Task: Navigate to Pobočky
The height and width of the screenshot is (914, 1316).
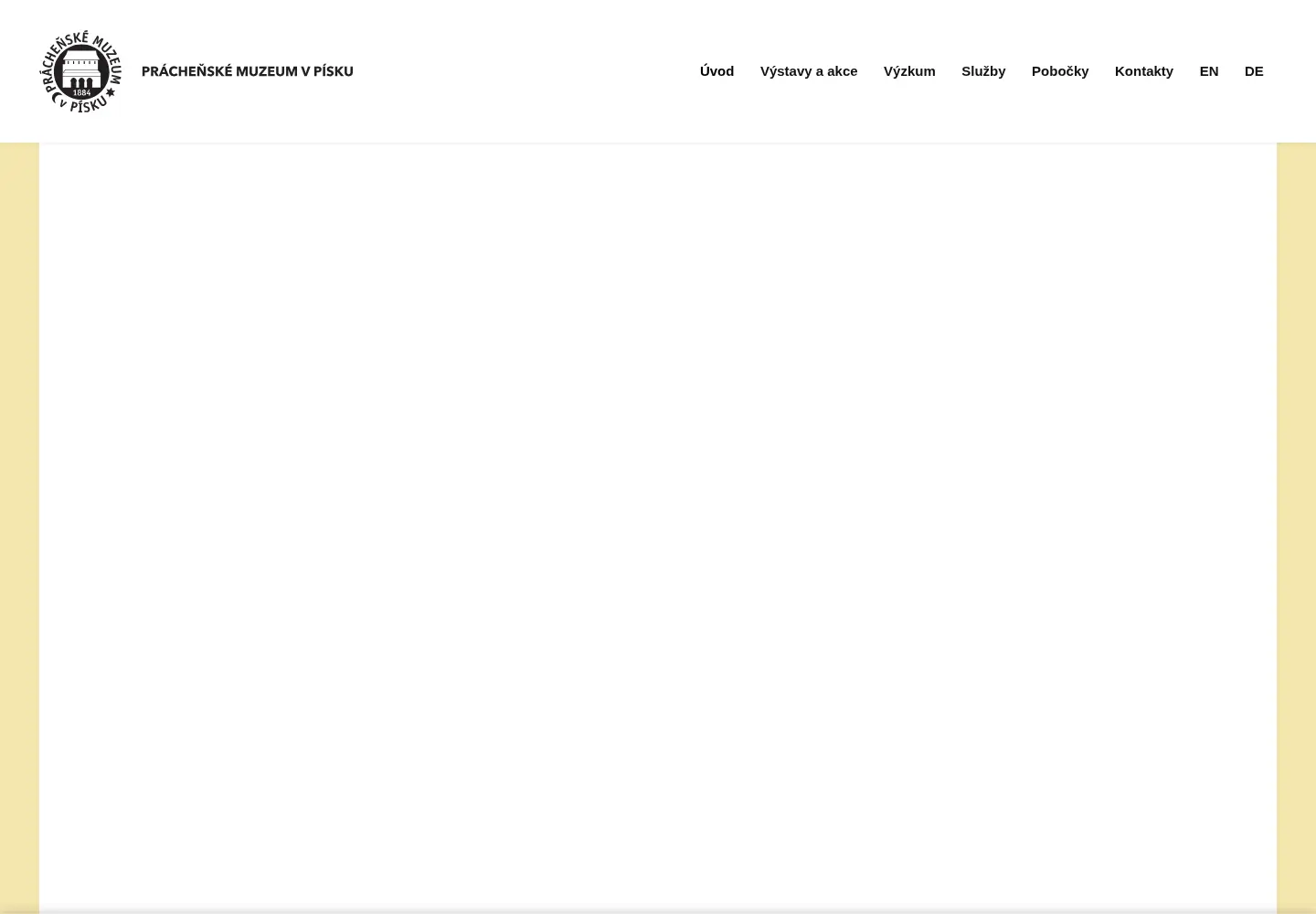Action: click(1060, 71)
